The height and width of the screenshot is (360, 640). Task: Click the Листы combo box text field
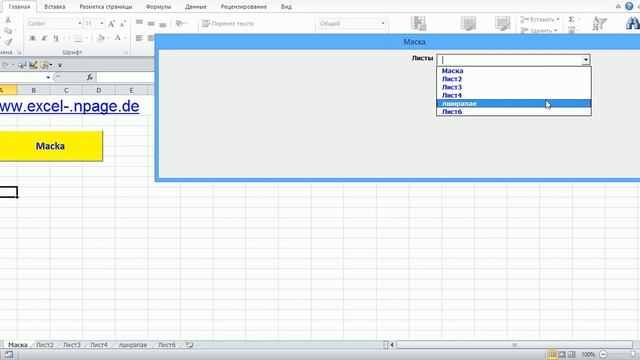509,60
